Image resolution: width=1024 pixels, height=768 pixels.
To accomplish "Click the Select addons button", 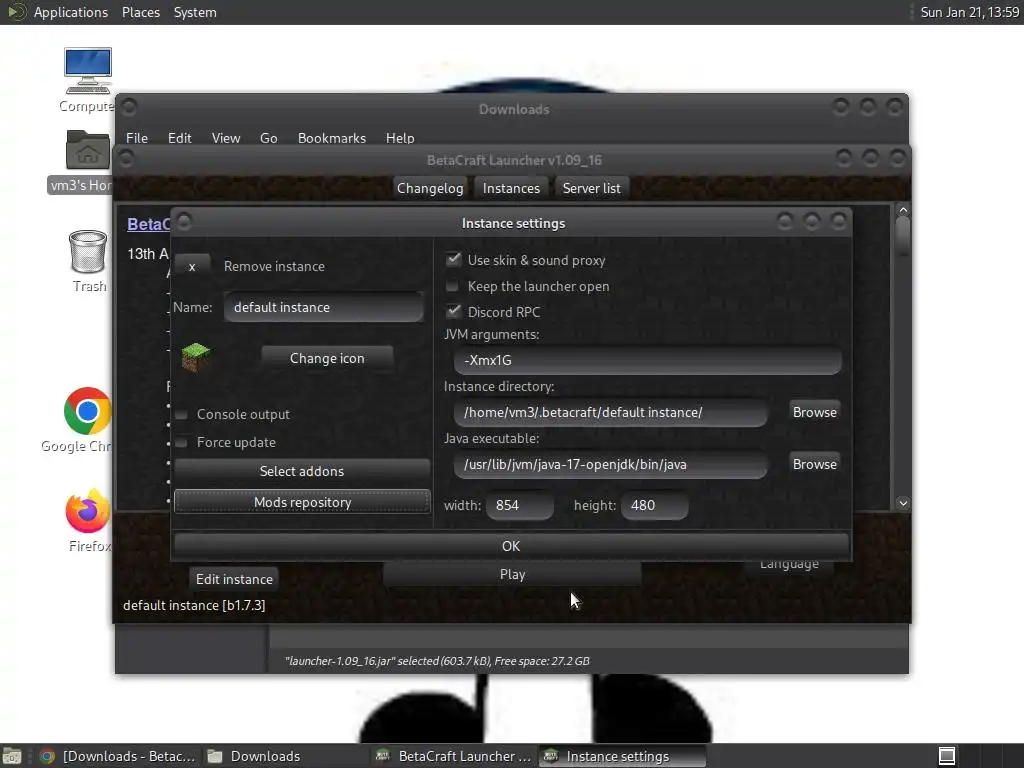I will pos(302,471).
